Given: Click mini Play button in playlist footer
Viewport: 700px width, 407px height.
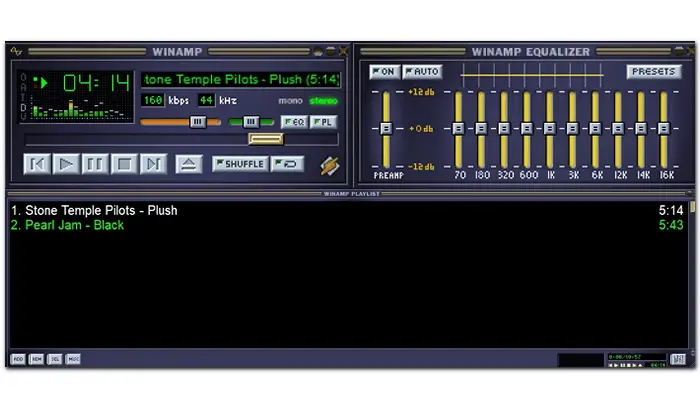Looking at the screenshot, I should tap(617, 365).
